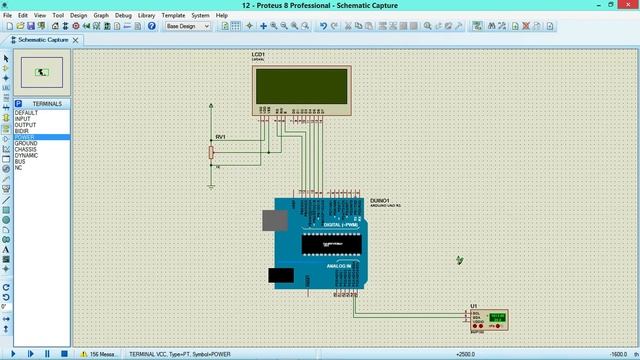The height and width of the screenshot is (360, 640).
Task: Select the 2D Graphics Text tool
Action: [6, 249]
